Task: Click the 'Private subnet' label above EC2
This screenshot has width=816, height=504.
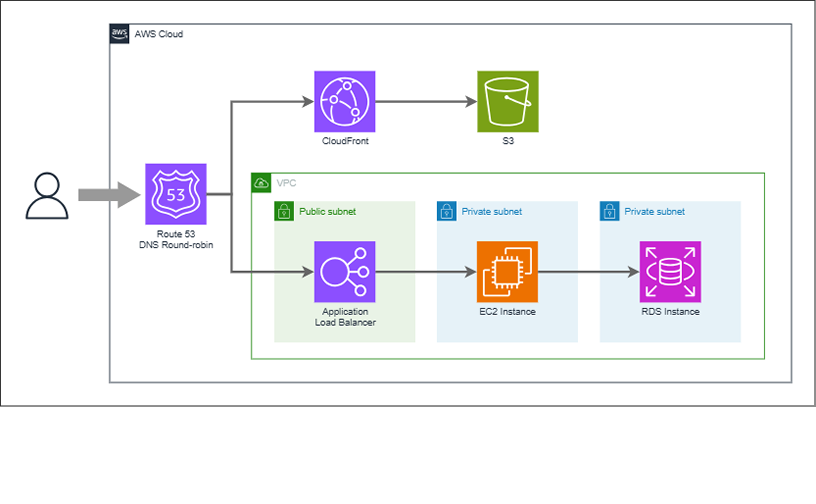Action: 492,211
